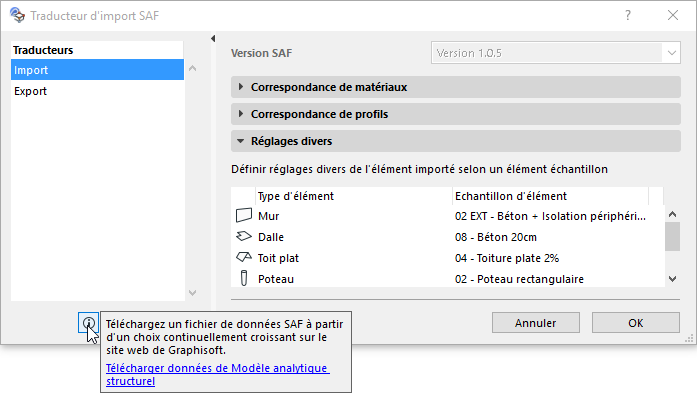Click the 08 - Béton 20cm sample cell
The width and height of the screenshot is (697, 393).
coord(496,237)
